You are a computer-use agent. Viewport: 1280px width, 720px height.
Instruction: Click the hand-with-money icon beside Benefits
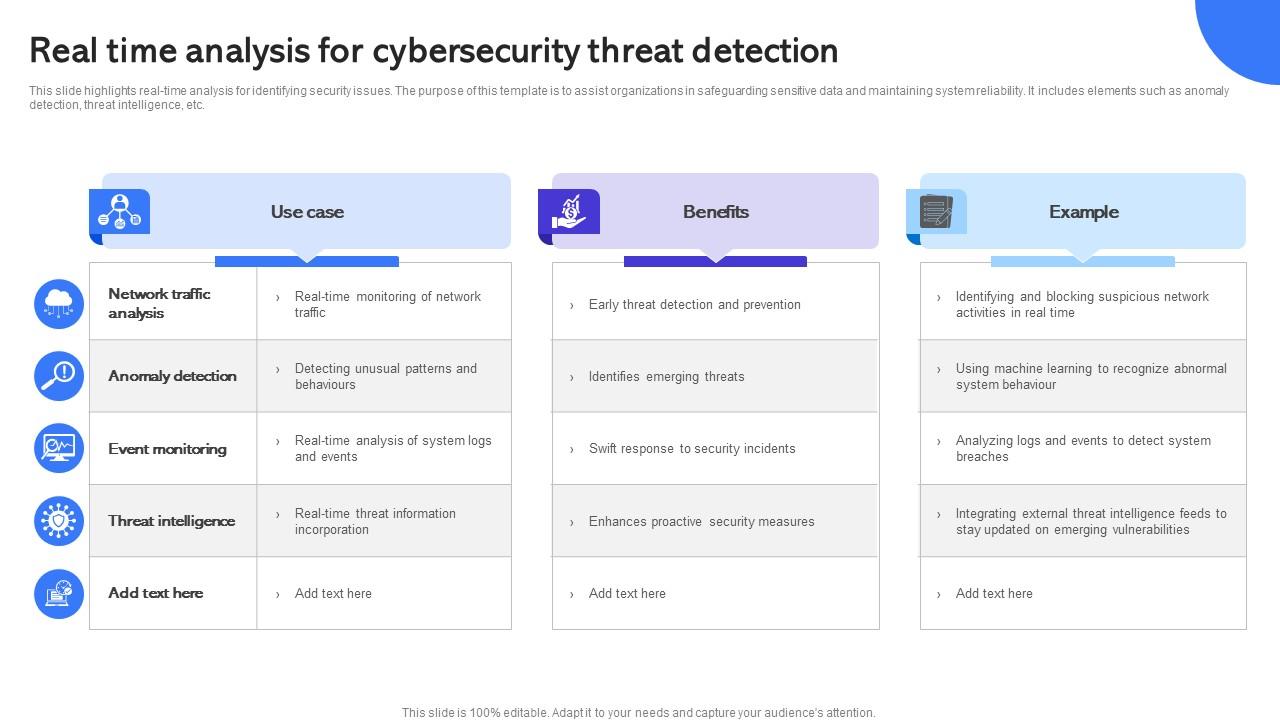click(x=569, y=212)
